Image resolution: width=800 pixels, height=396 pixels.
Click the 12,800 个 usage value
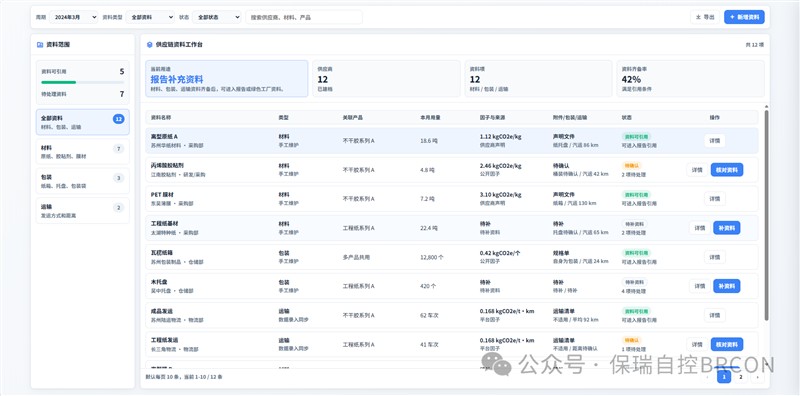coord(432,257)
